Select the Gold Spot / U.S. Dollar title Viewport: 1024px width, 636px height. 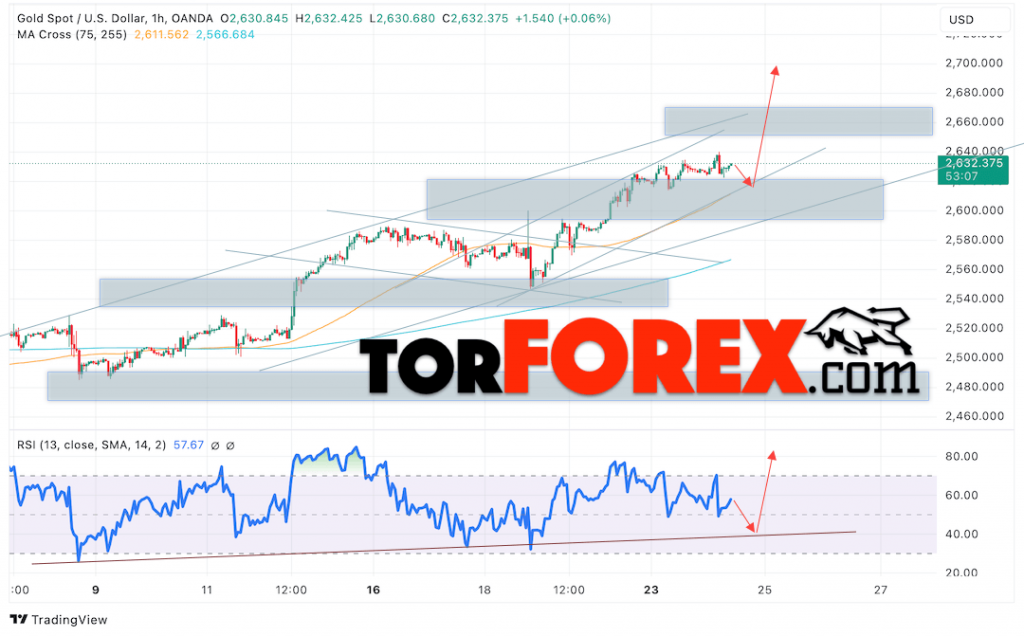pyautogui.click(x=80, y=18)
